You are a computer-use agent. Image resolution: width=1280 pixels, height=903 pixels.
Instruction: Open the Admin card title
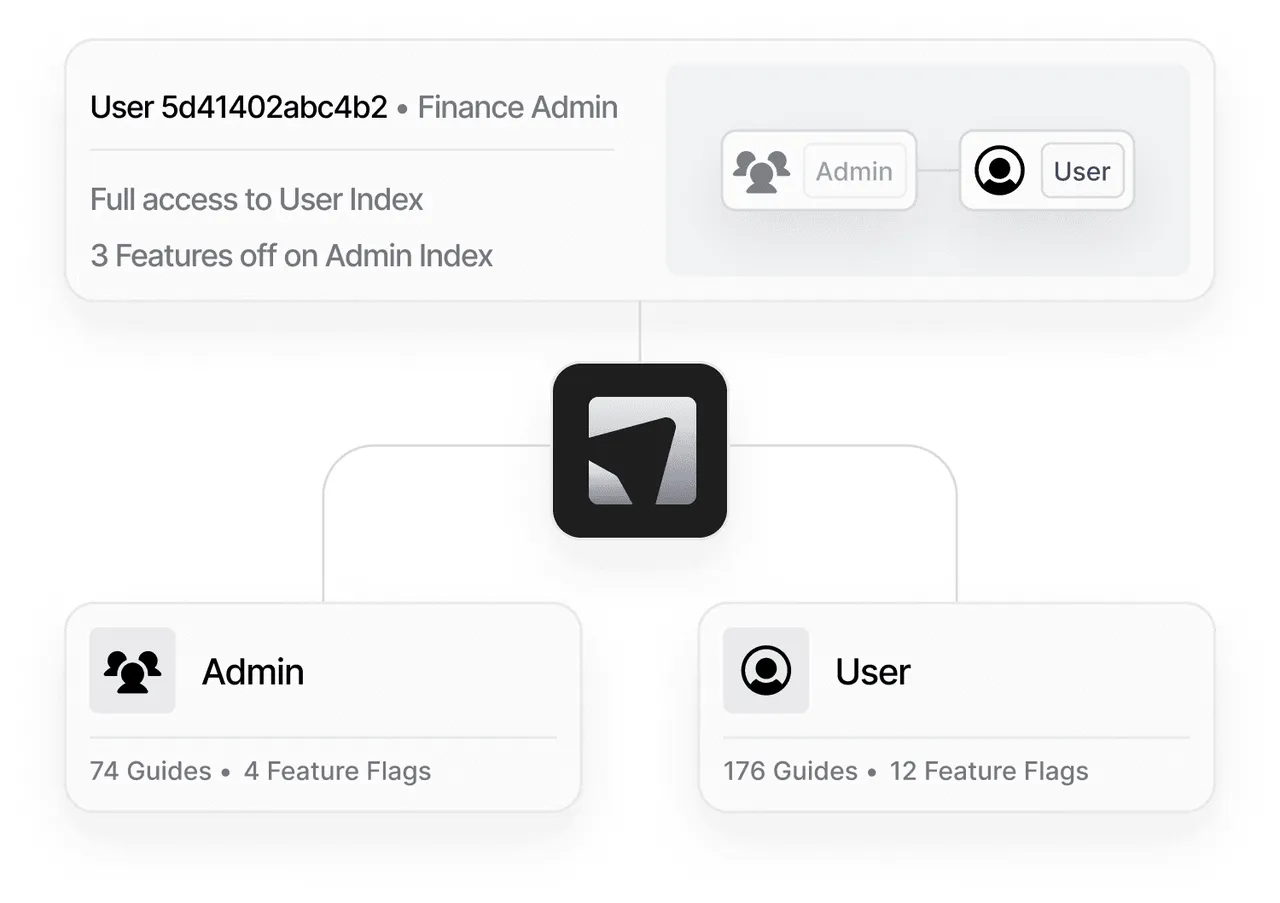coord(253,672)
